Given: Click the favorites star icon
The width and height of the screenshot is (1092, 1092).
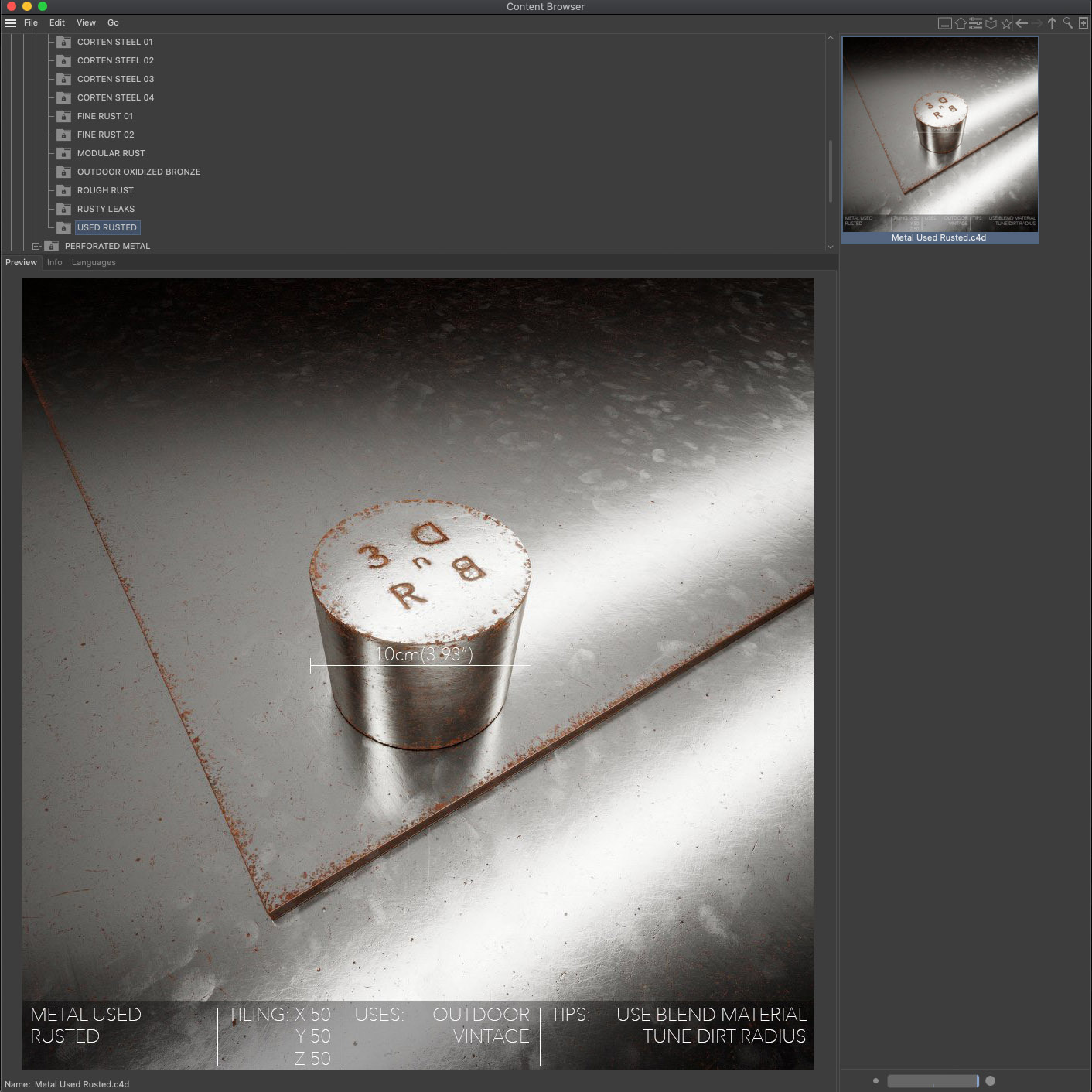Looking at the screenshot, I should tap(1006, 23).
